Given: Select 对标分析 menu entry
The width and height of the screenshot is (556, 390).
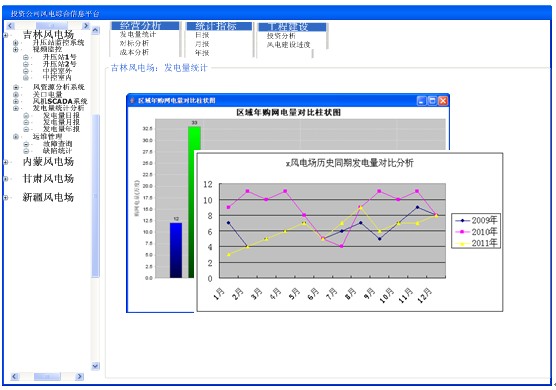Looking at the screenshot, I should click(x=134, y=43).
